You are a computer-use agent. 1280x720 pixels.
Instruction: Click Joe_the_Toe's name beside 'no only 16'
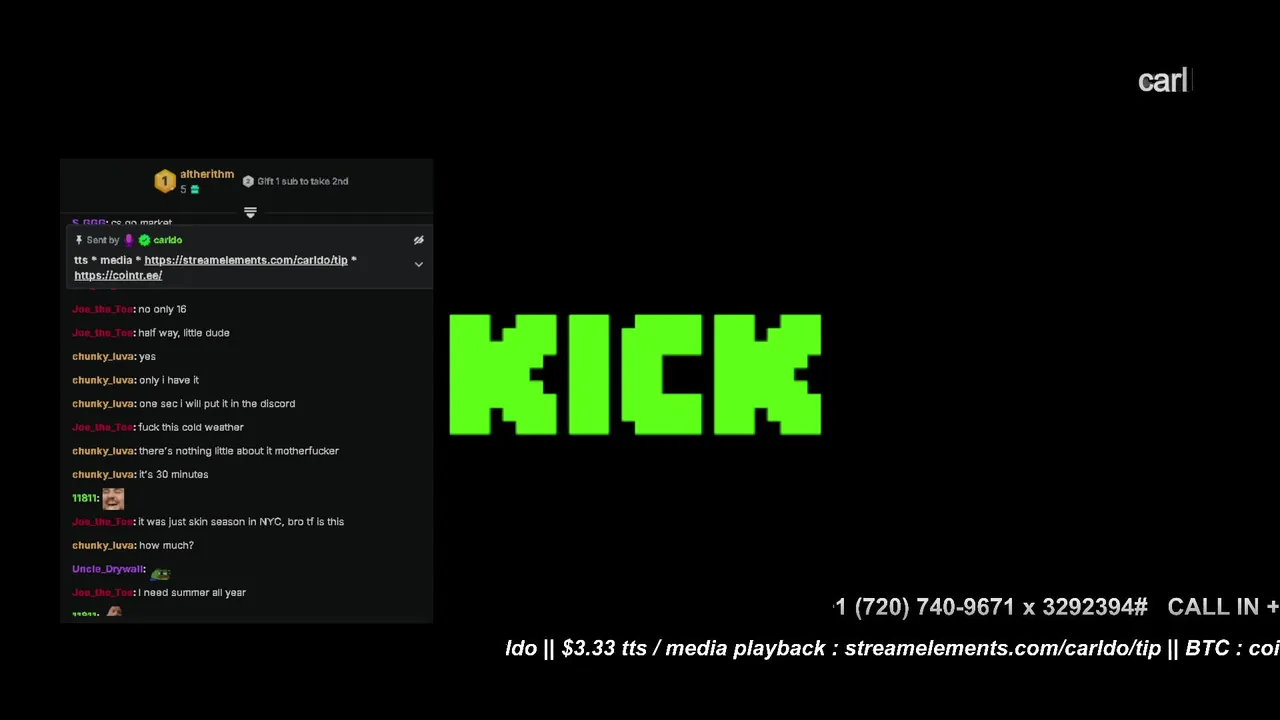tap(103, 309)
